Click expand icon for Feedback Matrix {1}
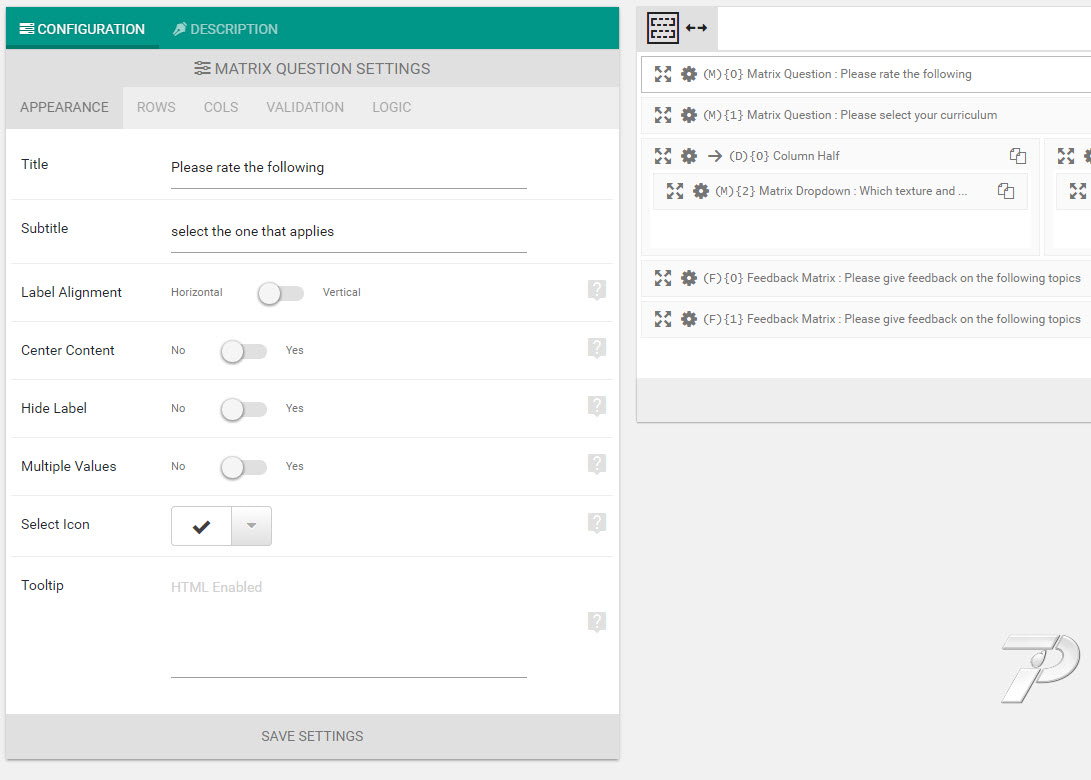This screenshot has width=1091, height=780. coord(662,319)
